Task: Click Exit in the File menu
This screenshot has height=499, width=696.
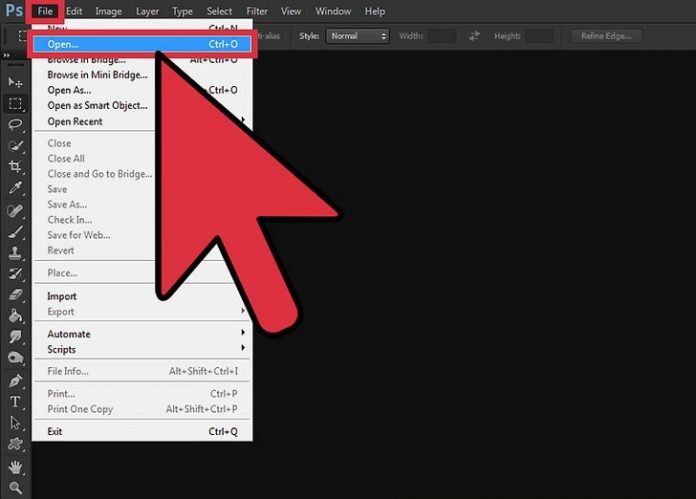Action: [x=54, y=432]
